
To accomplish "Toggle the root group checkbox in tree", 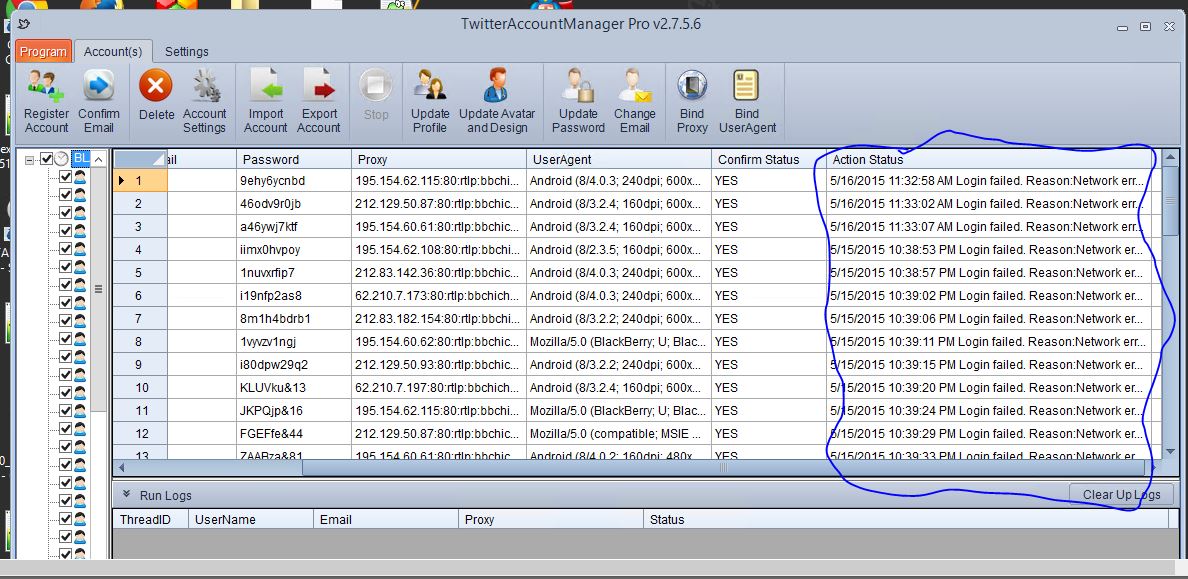I will tap(46, 159).
